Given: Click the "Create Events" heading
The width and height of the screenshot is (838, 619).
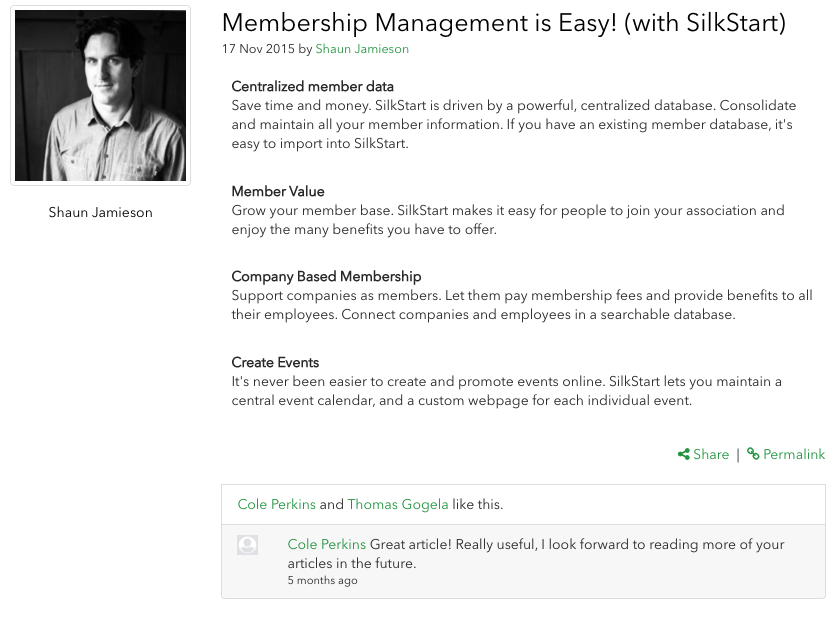Looking at the screenshot, I should pos(275,362).
